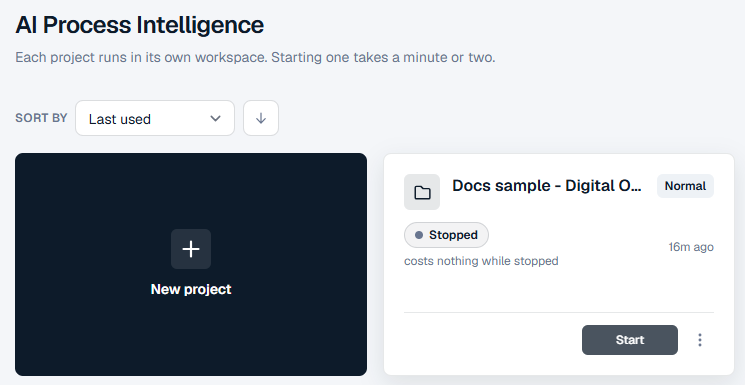The width and height of the screenshot is (745, 385).
Task: Click the AI Process Intelligence heading
Action: coord(140,25)
